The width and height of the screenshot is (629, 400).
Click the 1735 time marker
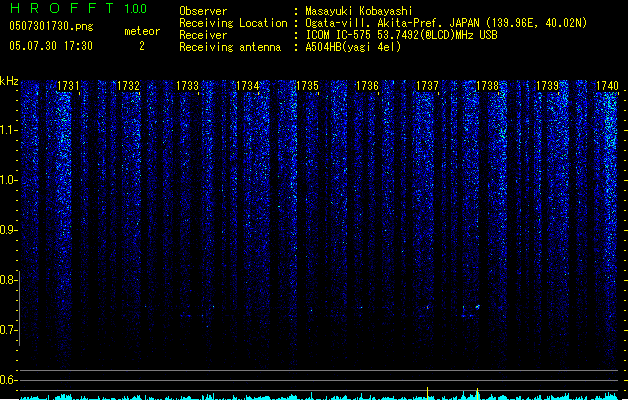pyautogui.click(x=307, y=86)
